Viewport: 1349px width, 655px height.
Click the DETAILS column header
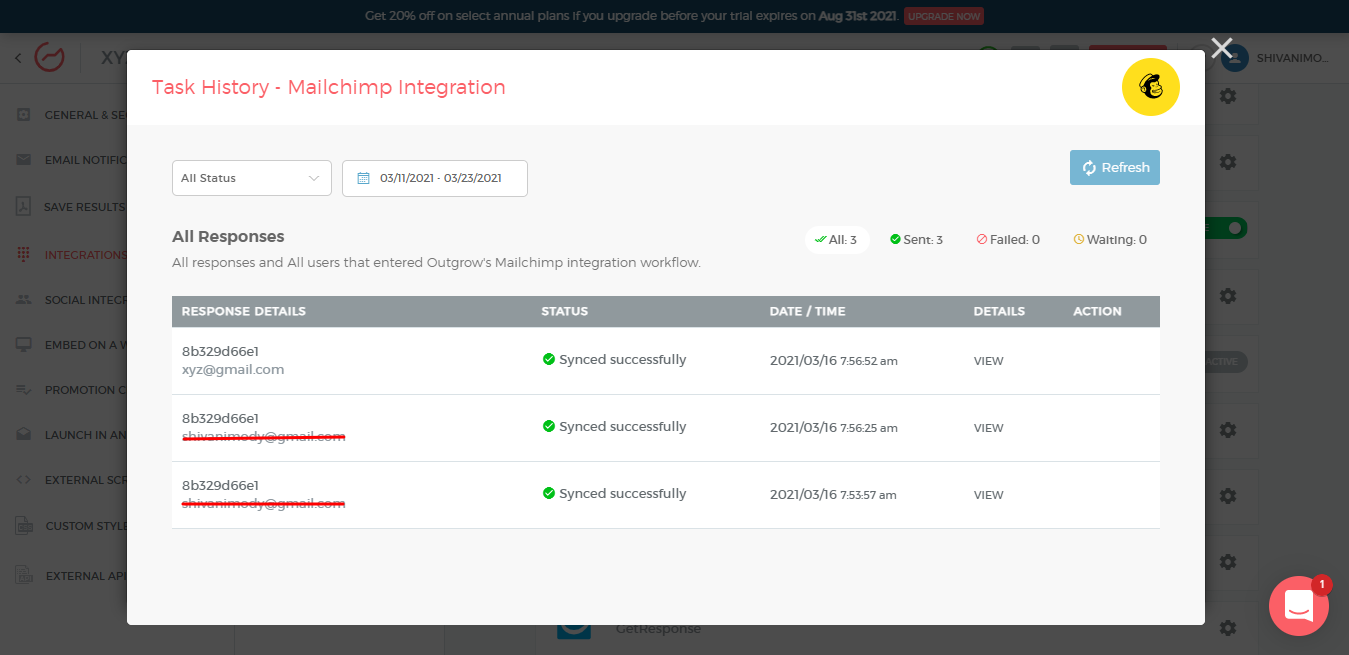pos(999,311)
